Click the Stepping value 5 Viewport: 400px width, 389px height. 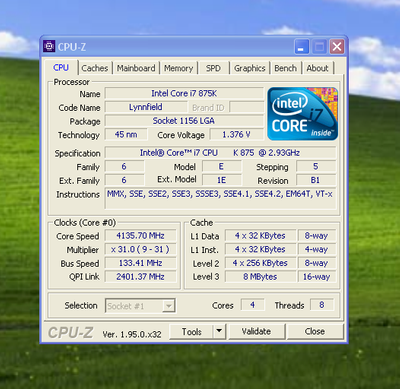tap(315, 166)
